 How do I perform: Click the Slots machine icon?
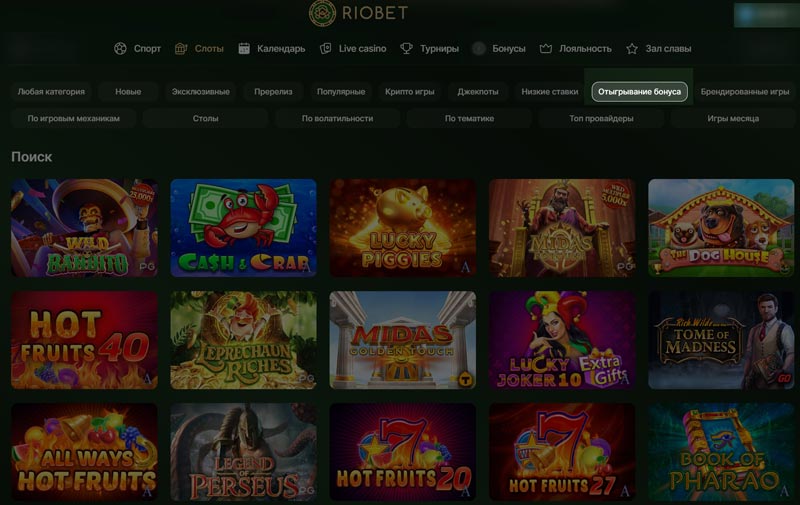(181, 48)
